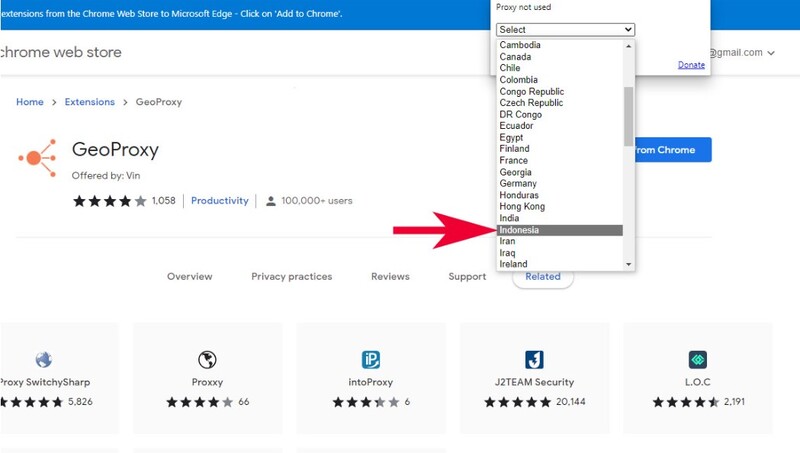Select Iraq from the country list
Image resolution: width=800 pixels, height=453 pixels.
click(560, 253)
